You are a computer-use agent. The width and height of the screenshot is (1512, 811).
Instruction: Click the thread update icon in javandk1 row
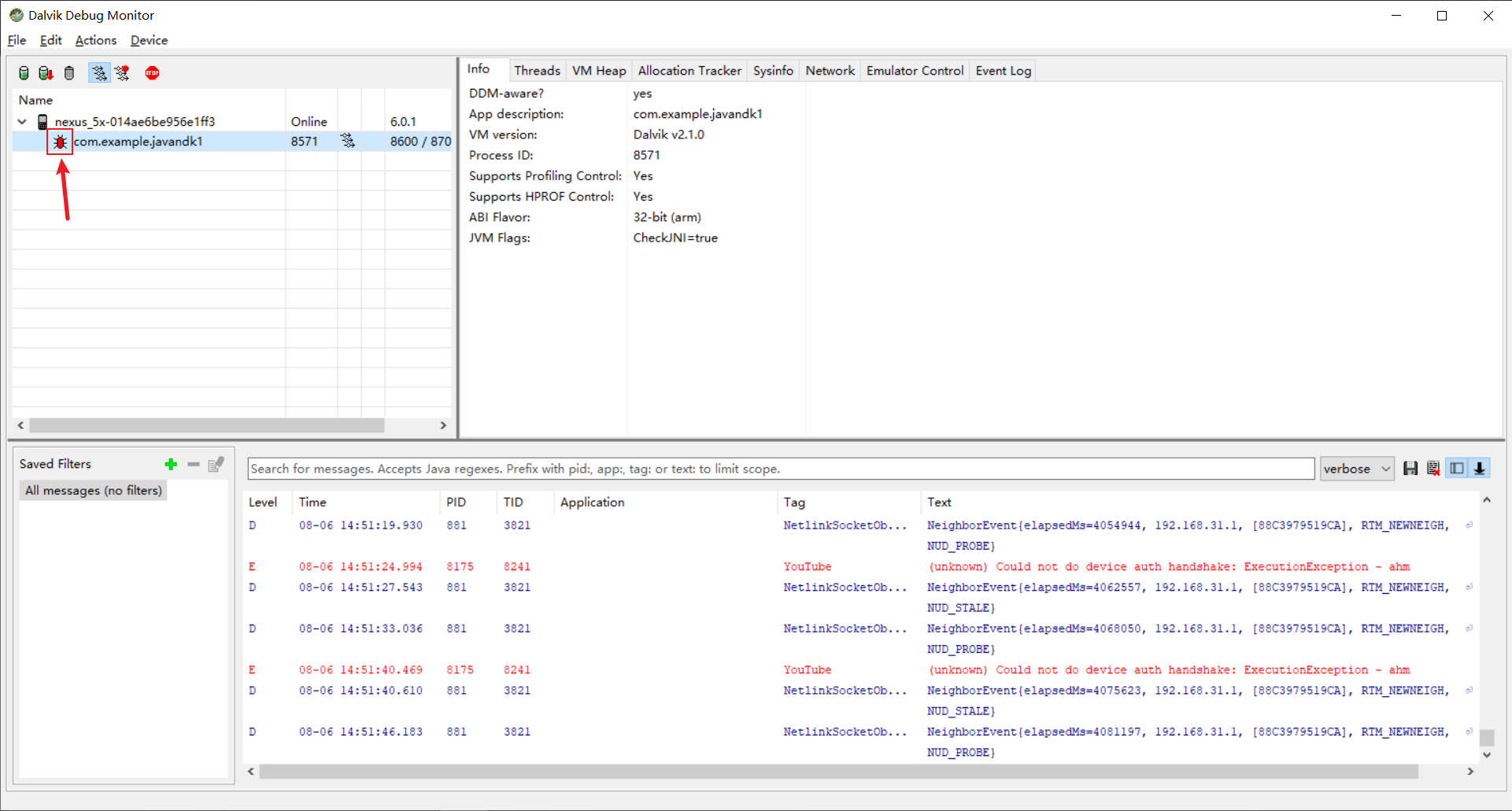pyautogui.click(x=348, y=141)
